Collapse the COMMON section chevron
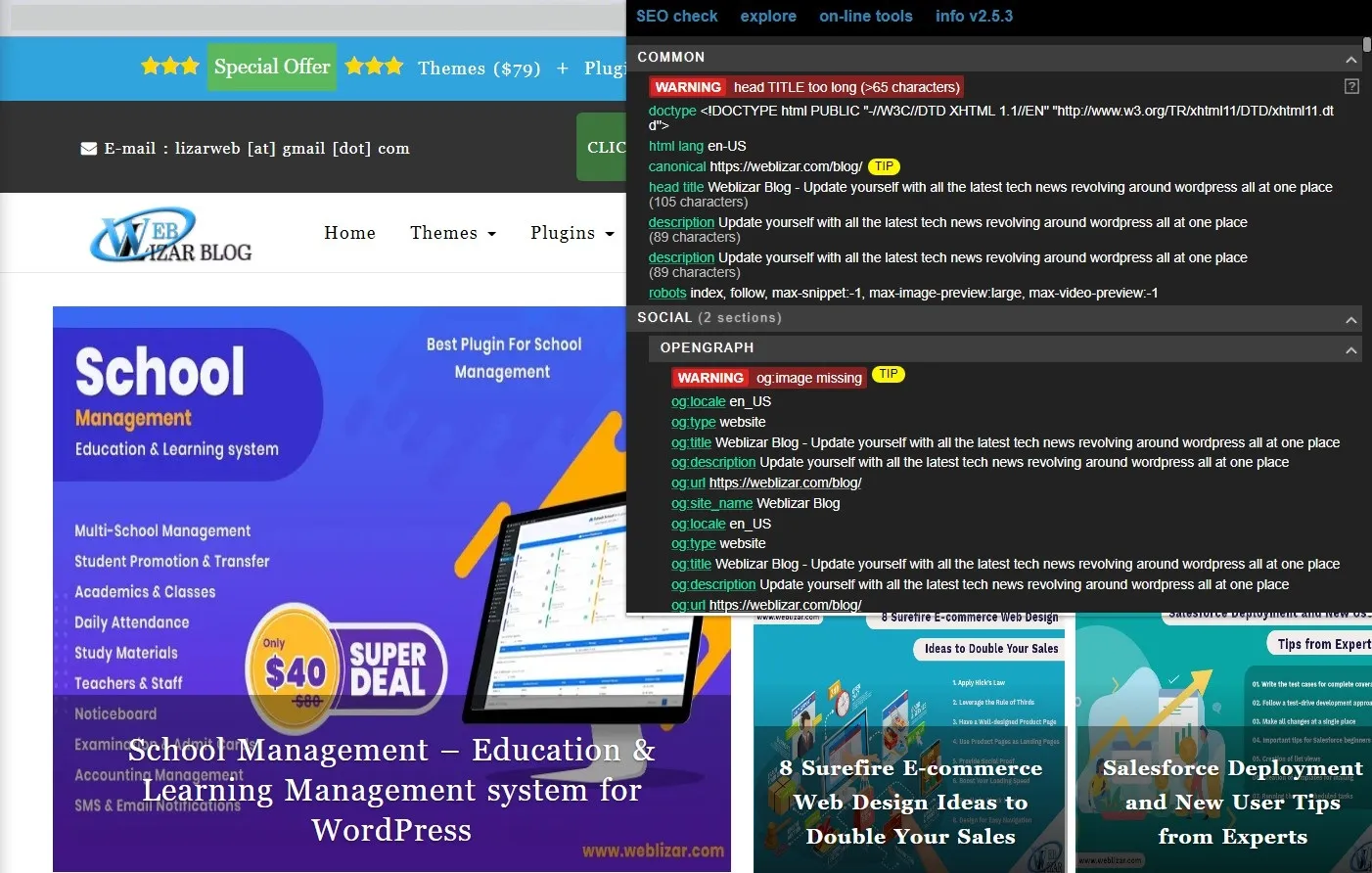 tap(1350, 59)
